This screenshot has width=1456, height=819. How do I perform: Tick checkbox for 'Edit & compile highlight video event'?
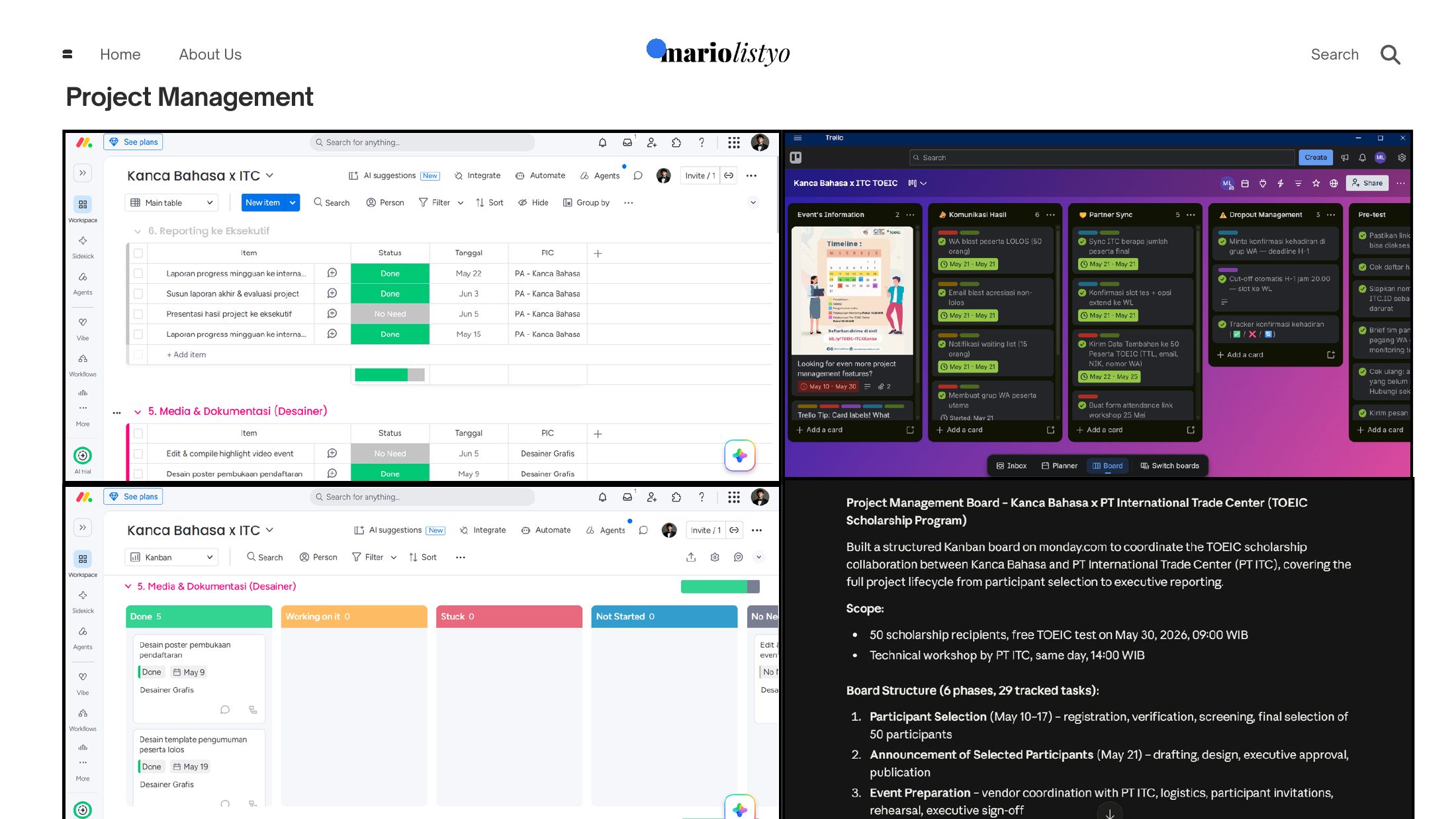(138, 453)
